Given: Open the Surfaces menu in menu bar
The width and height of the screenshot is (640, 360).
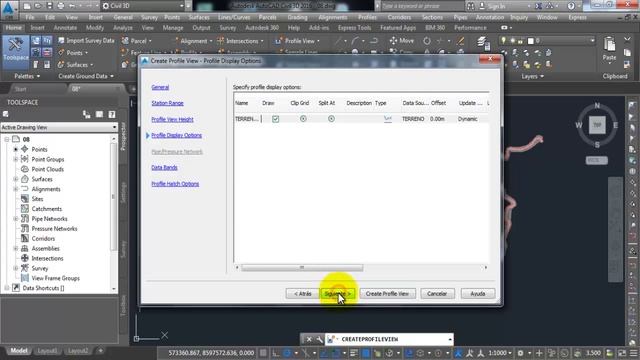Looking at the screenshot, I should (199, 18).
